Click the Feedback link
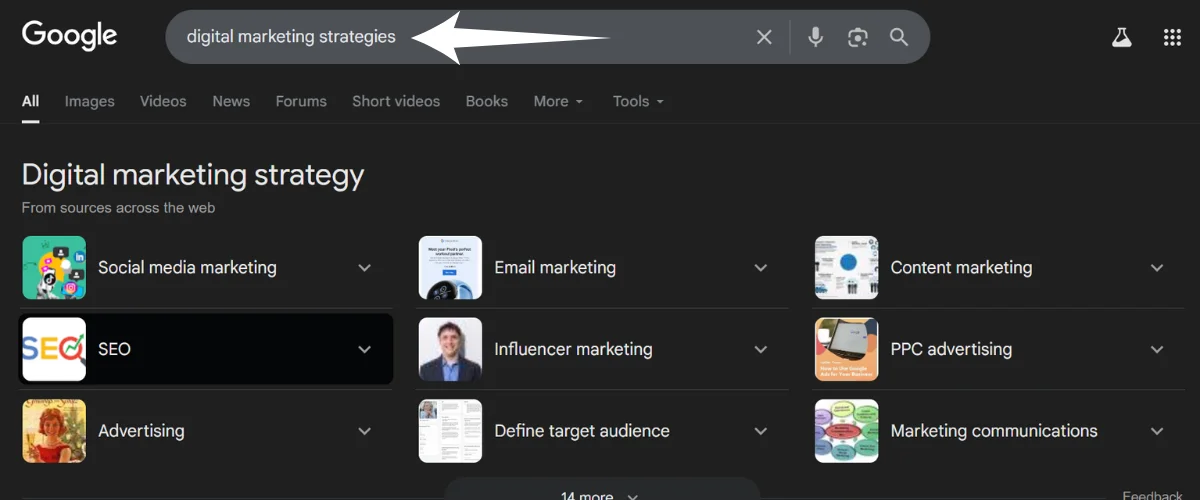This screenshot has height=500, width=1200. pos(1152,495)
